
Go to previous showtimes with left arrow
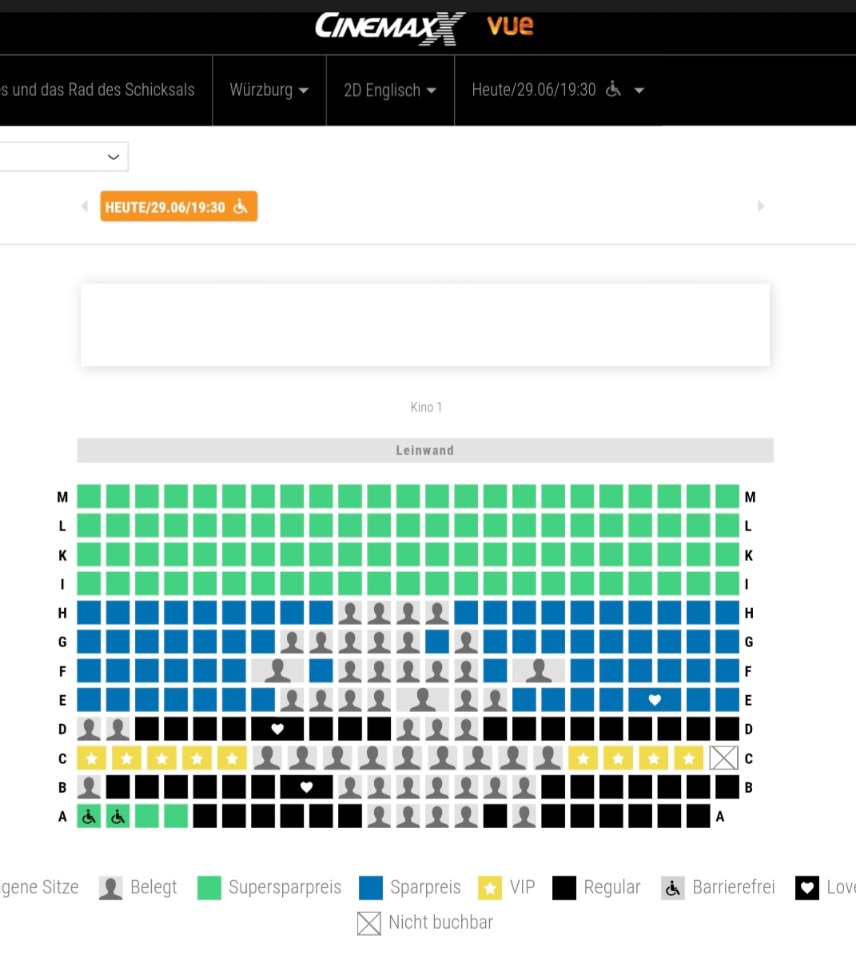(x=85, y=207)
